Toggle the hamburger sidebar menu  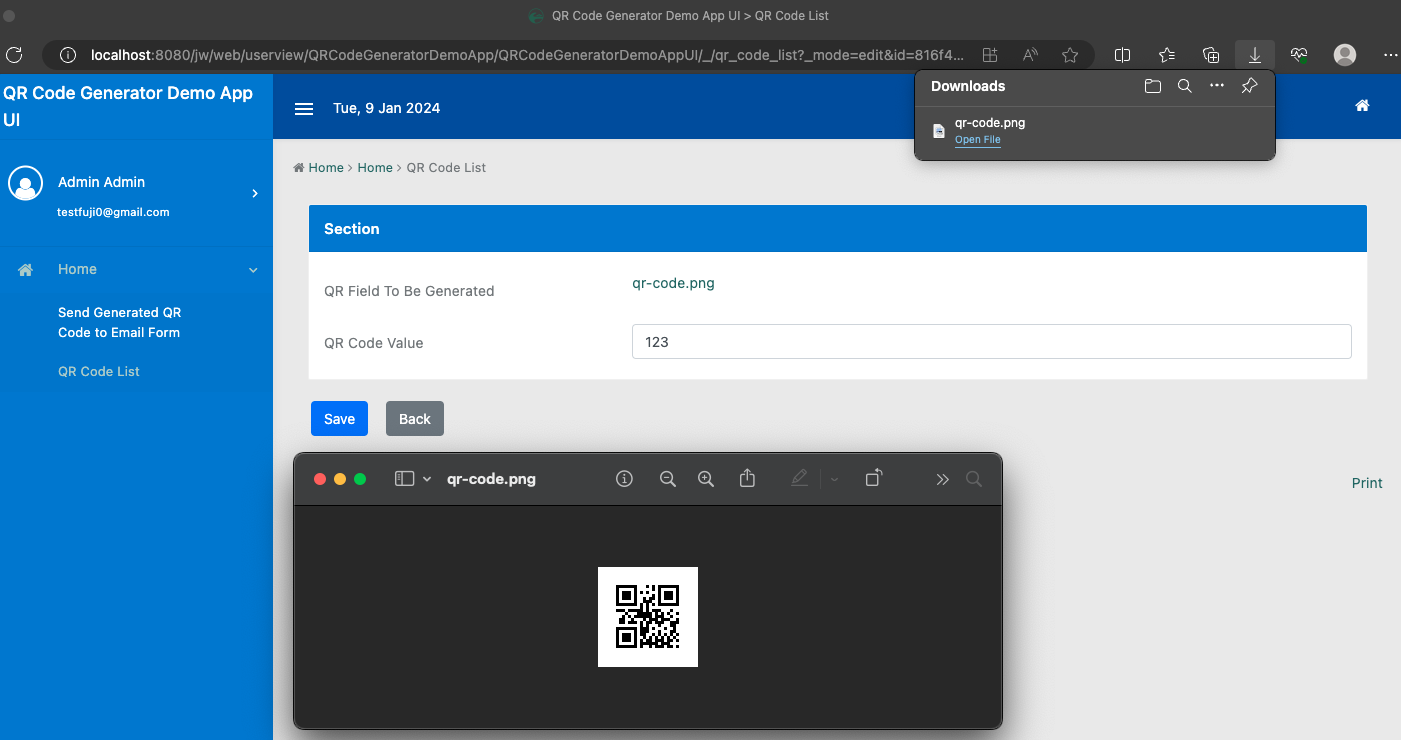coord(304,109)
